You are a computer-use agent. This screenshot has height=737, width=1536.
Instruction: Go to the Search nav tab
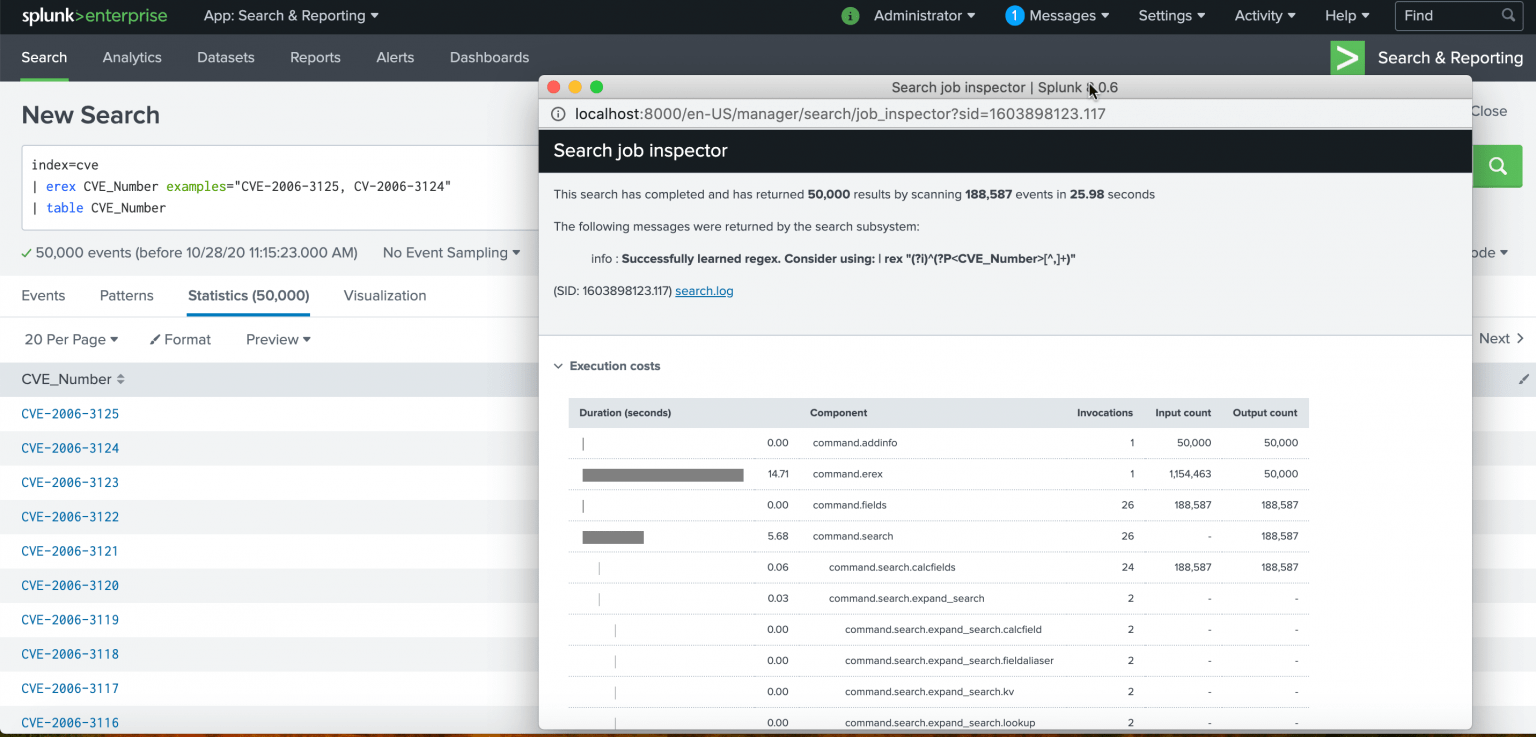(44, 58)
